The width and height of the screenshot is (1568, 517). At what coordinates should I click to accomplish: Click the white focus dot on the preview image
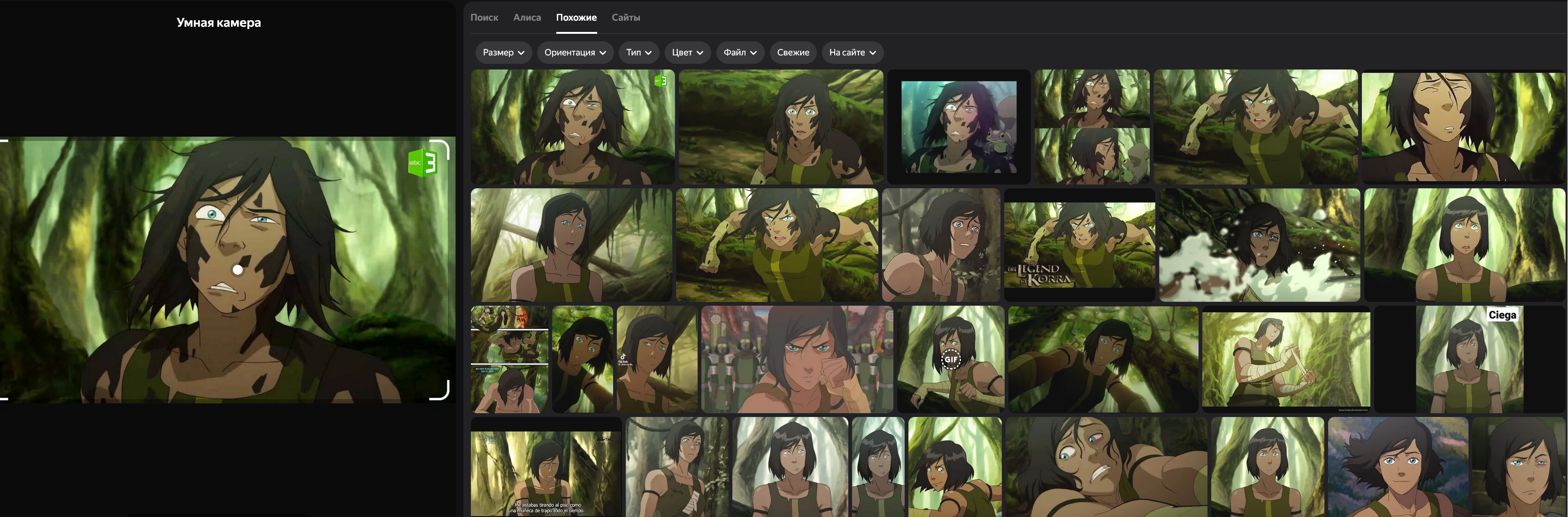238,270
